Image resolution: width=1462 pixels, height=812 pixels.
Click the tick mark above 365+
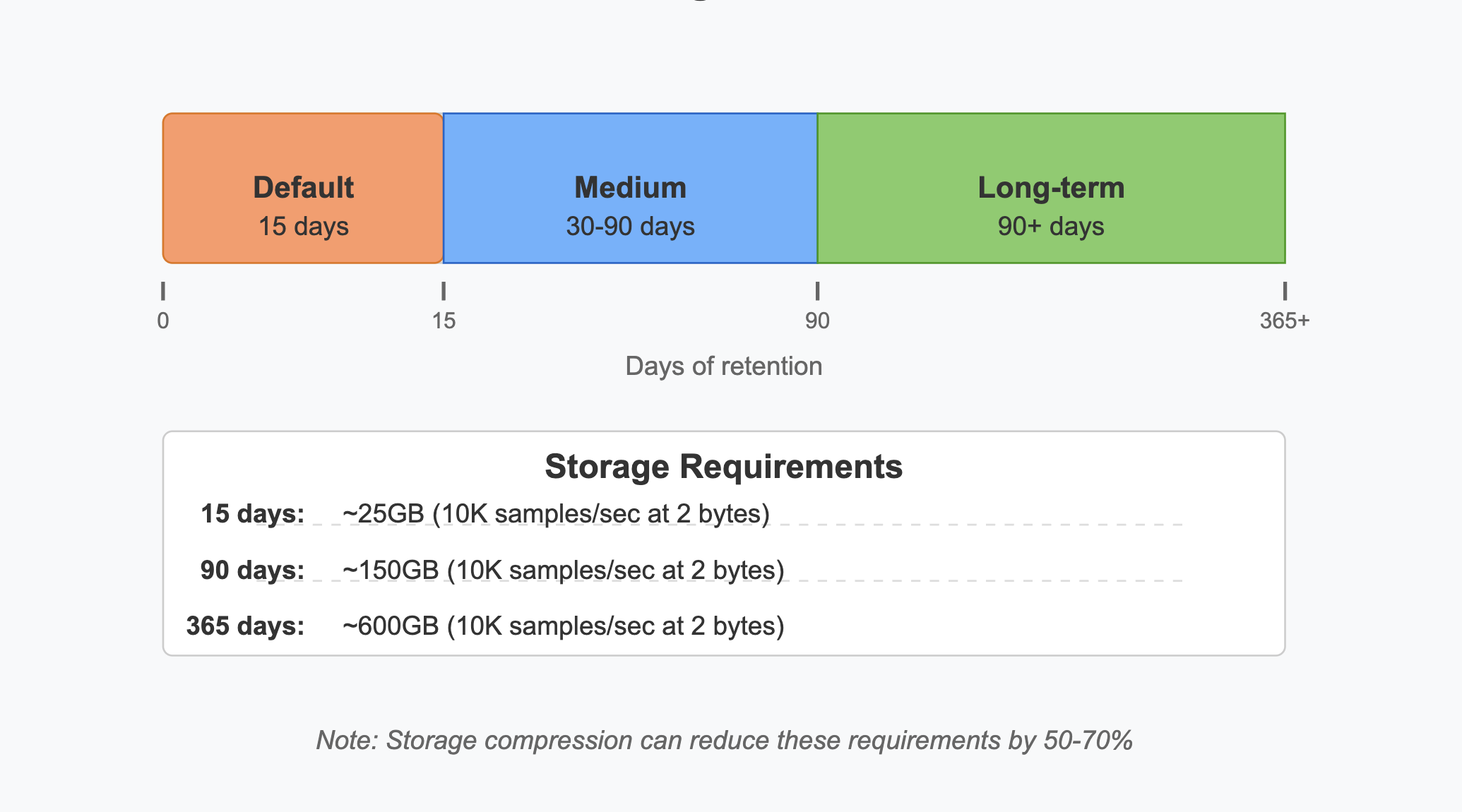point(1285,291)
